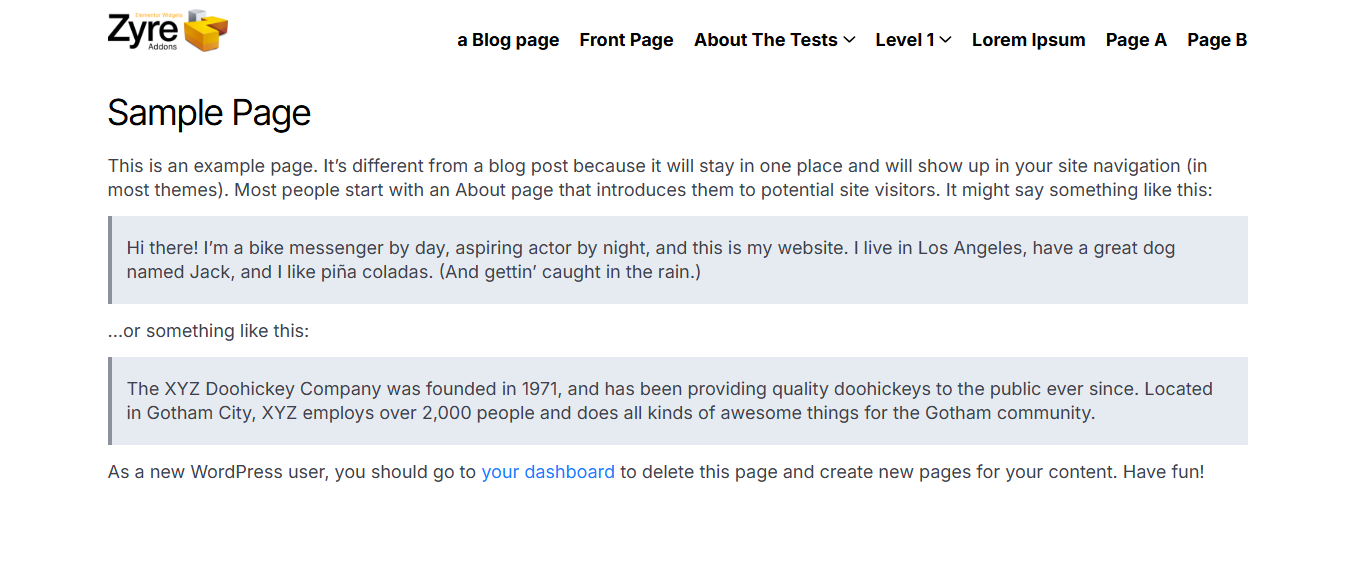The height and width of the screenshot is (587, 1368).
Task: Click the Sample Page heading
Action: pyautogui.click(x=209, y=113)
